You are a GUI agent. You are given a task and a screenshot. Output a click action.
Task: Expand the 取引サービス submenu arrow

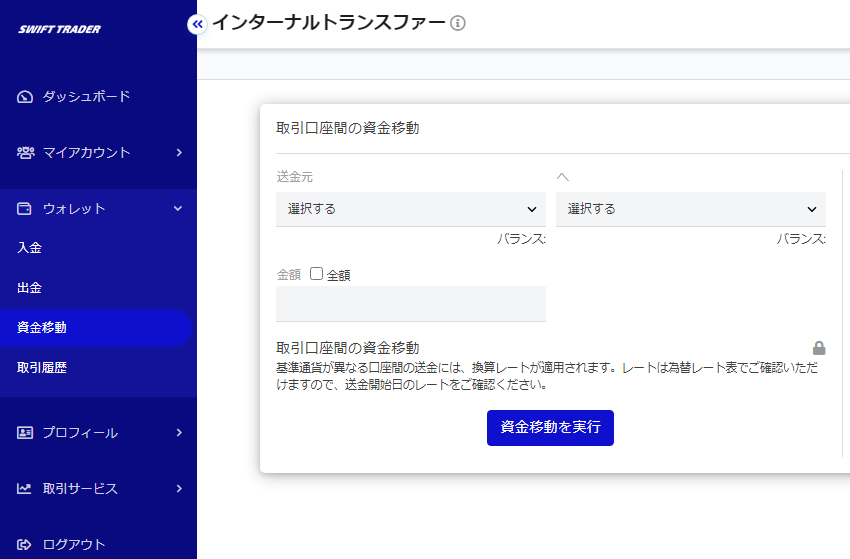coord(178,489)
